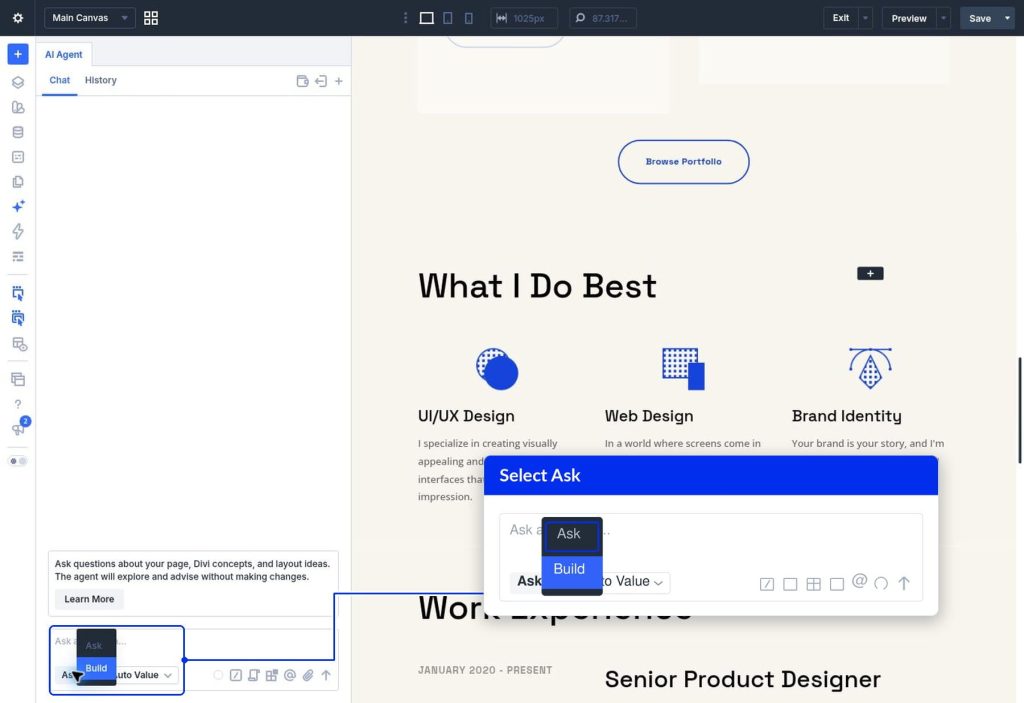Click the plus icon in chat header
1024x703 pixels.
(338, 81)
